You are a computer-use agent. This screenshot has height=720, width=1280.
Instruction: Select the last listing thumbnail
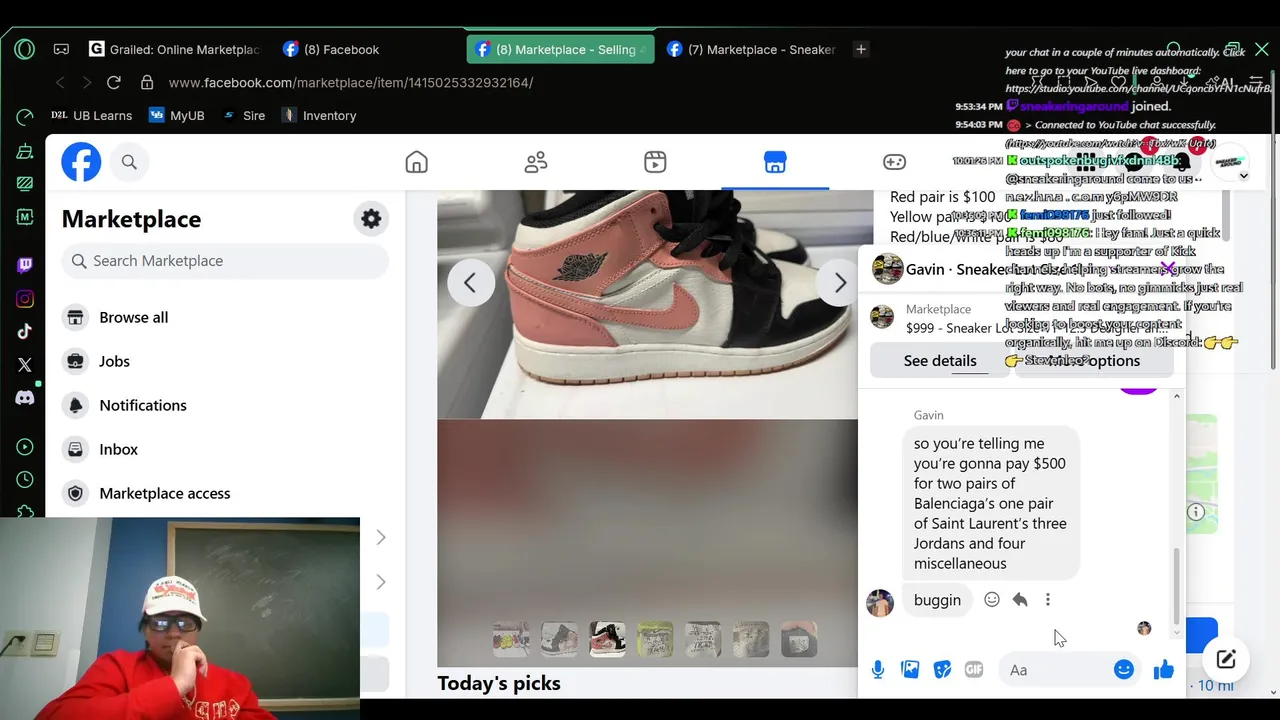coord(799,638)
